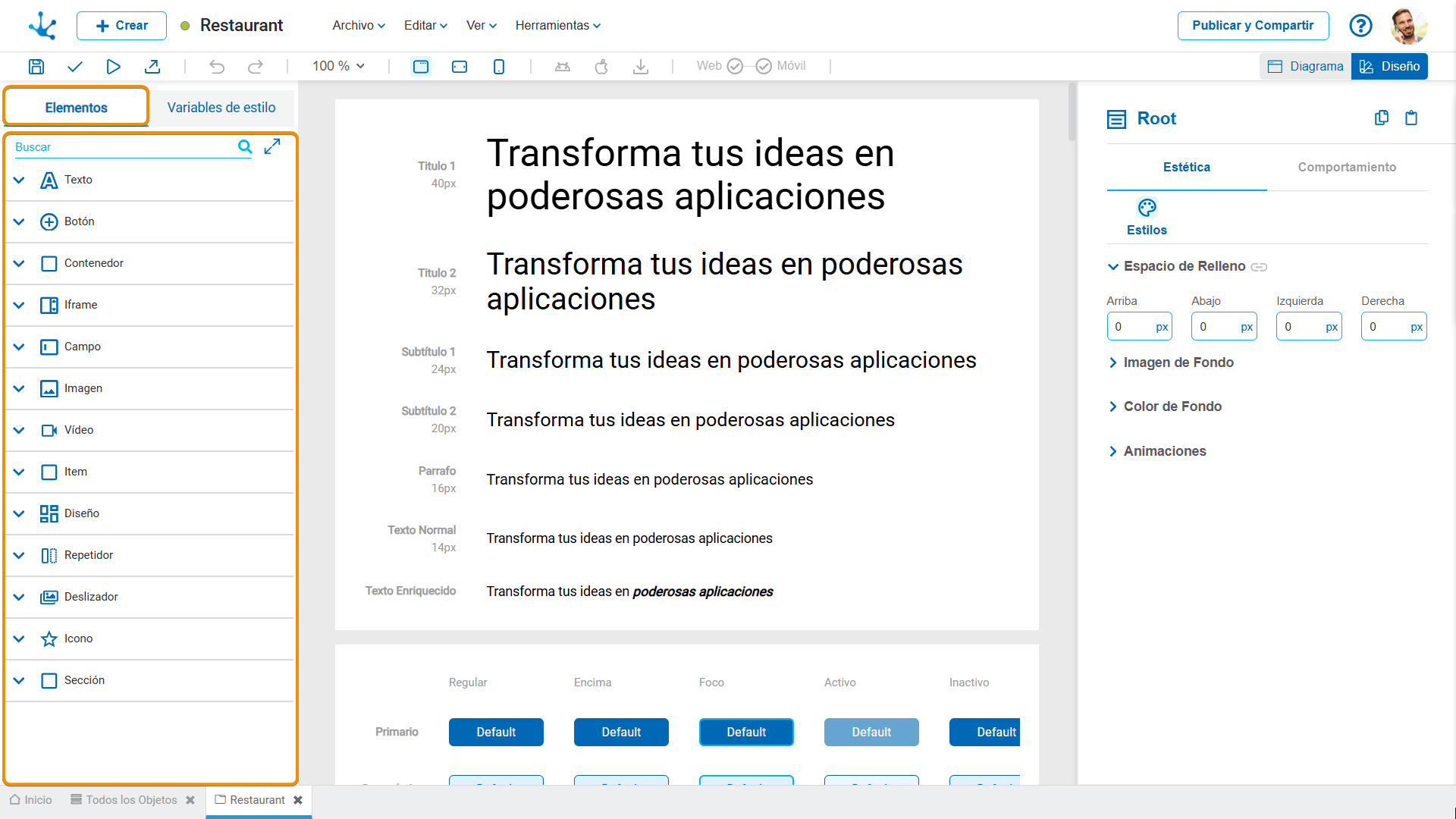Click the Publicar y Compartir button
Screen dimensions: 1456x819
(1252, 25)
